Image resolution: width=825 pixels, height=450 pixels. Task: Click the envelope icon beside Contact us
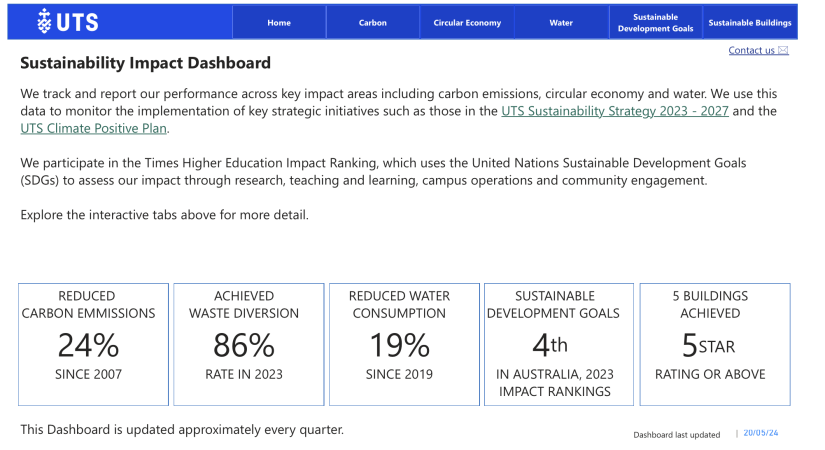783,51
